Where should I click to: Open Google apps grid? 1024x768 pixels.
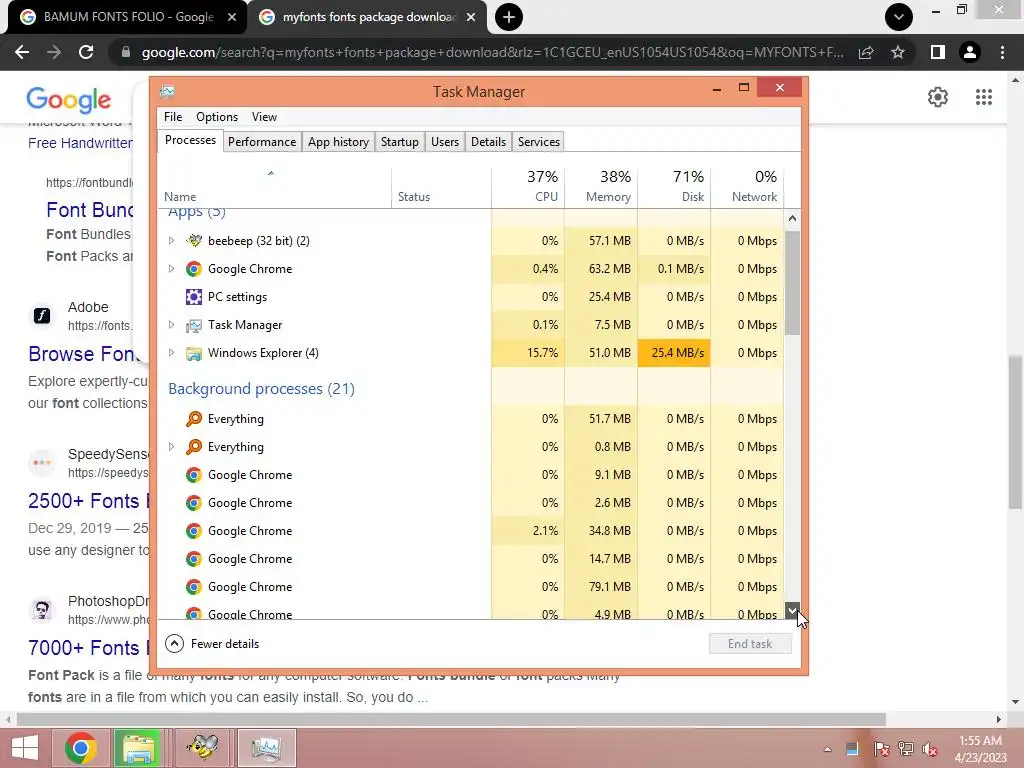pos(984,97)
